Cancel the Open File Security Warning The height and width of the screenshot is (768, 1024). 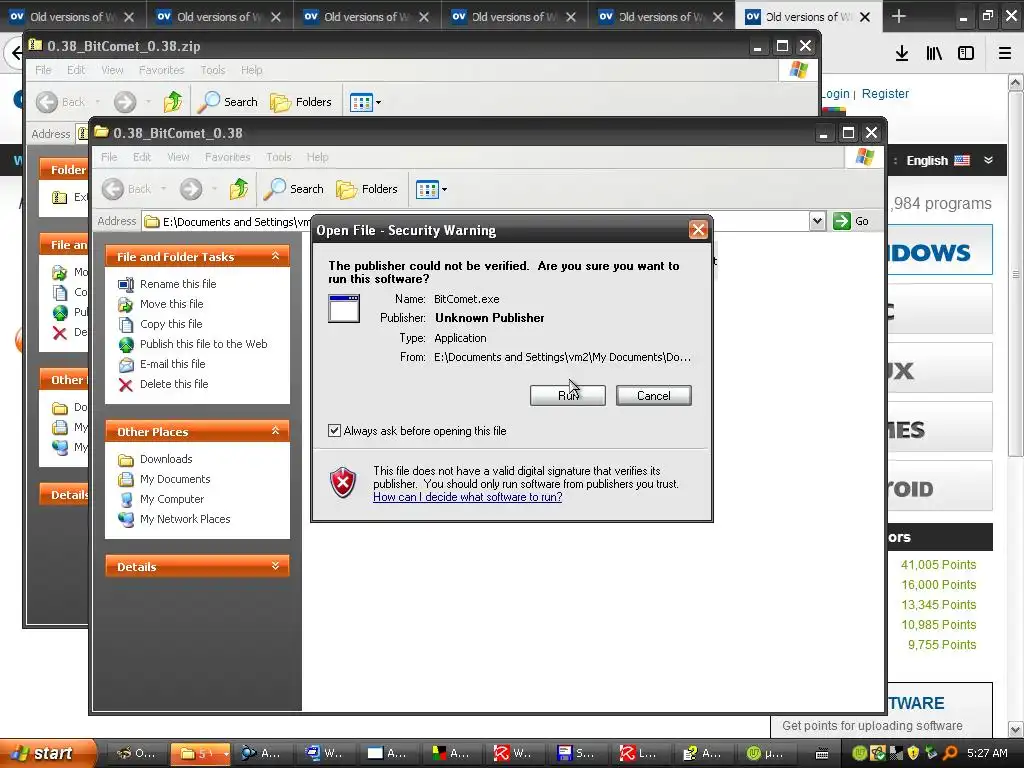coord(653,395)
